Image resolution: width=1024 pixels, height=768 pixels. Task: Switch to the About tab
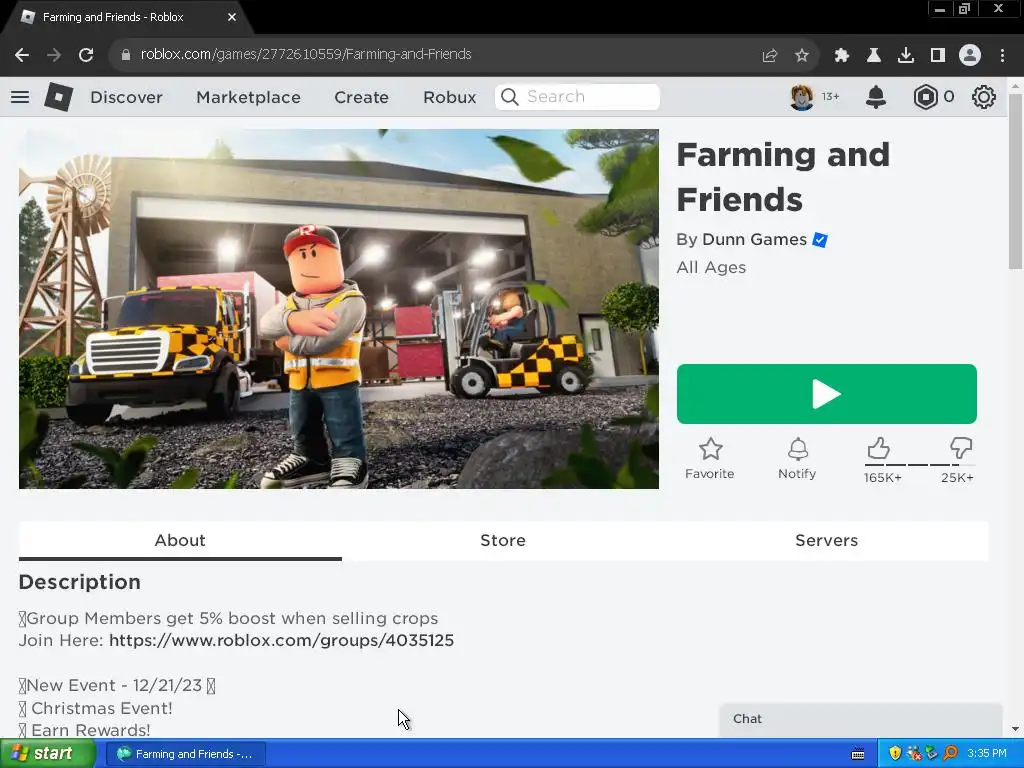pos(180,541)
